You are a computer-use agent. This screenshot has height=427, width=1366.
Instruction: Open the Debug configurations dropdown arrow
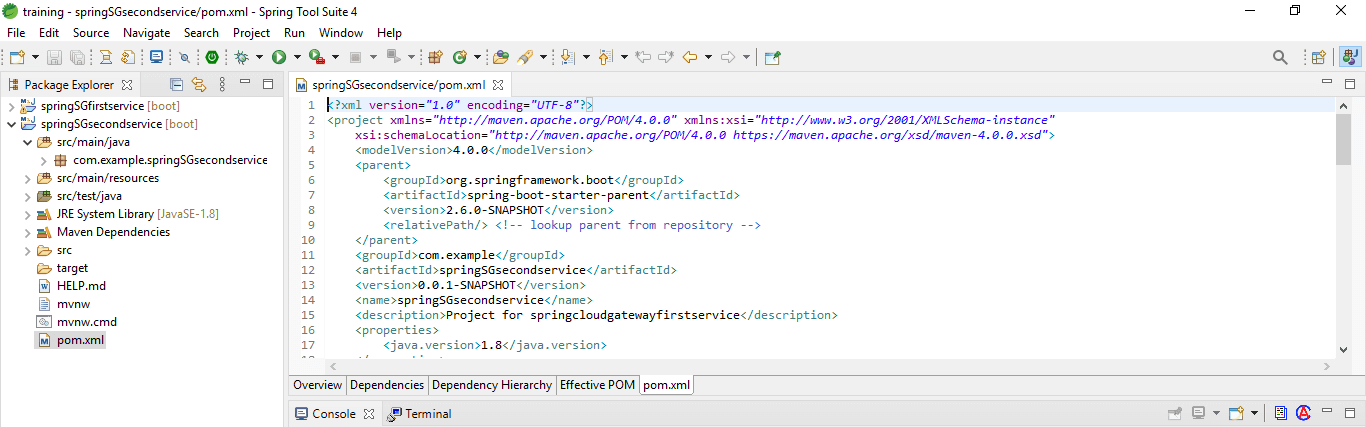click(x=259, y=58)
